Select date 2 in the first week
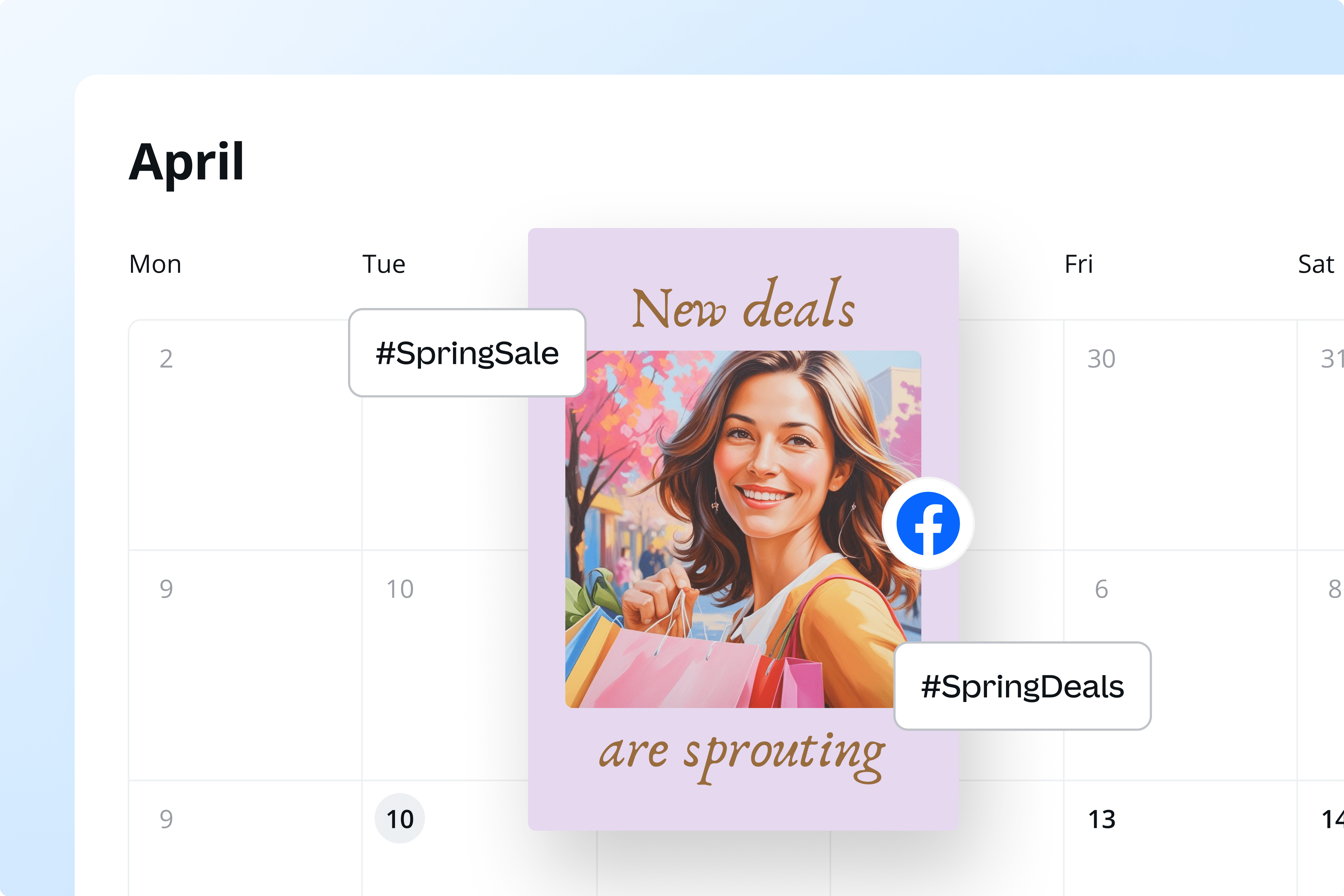The width and height of the screenshot is (1344, 896). [x=166, y=359]
